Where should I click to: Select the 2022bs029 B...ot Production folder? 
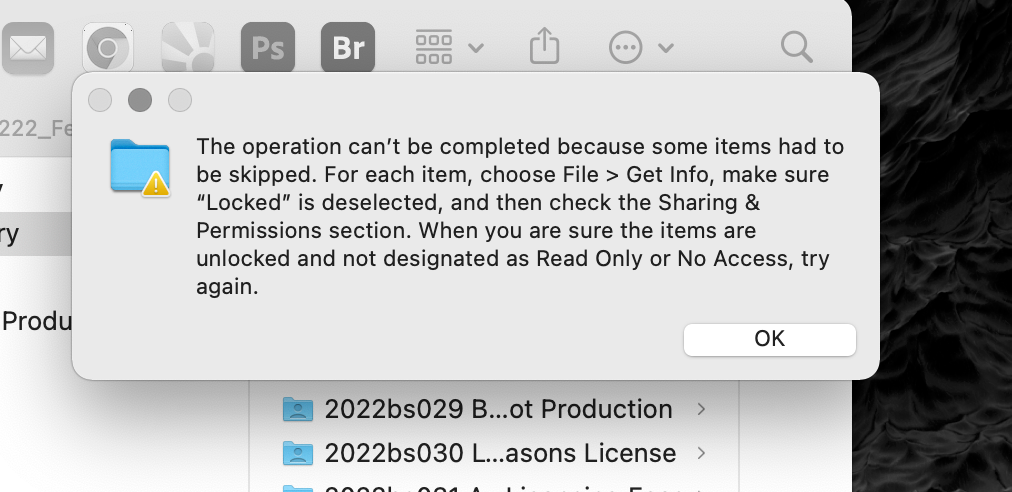click(x=498, y=409)
